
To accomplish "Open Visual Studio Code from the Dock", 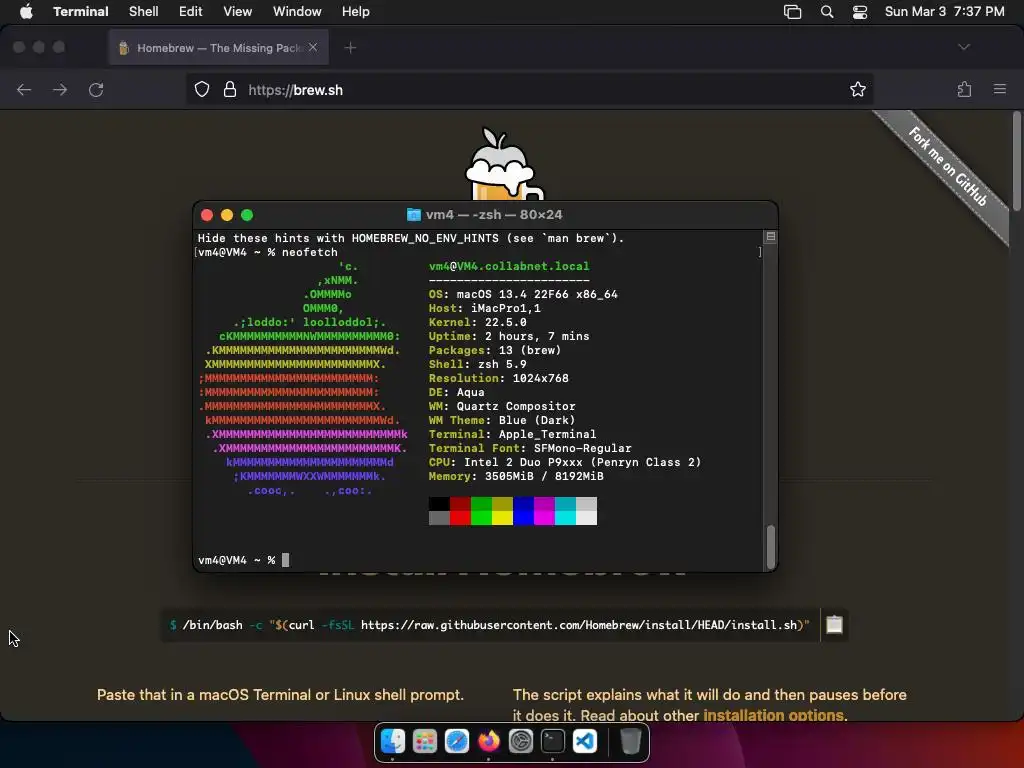I will click(585, 741).
